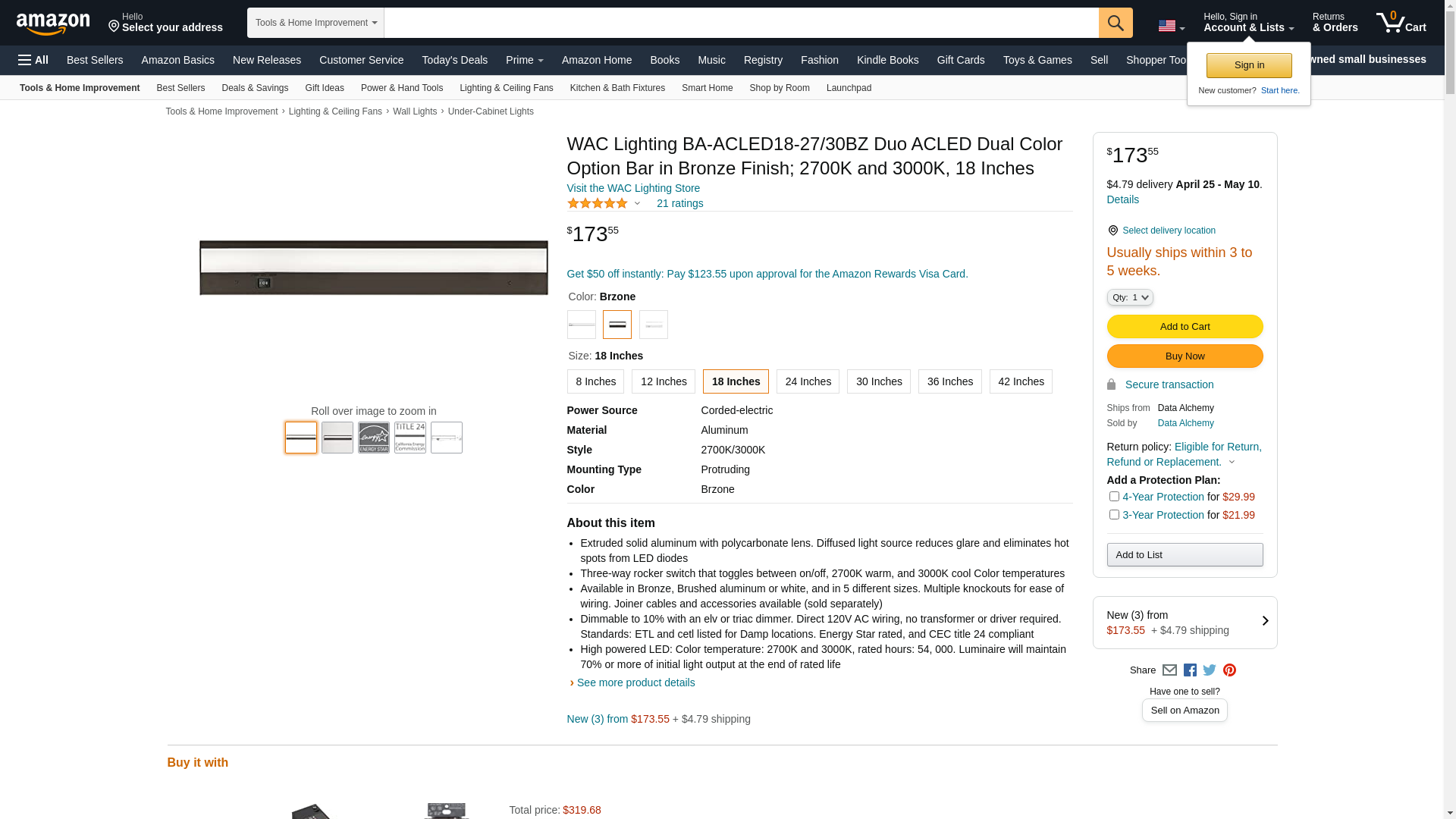The image size is (1456, 819).
Task: Open Lighting & Ceiling Fans subnav tab
Action: 506,88
